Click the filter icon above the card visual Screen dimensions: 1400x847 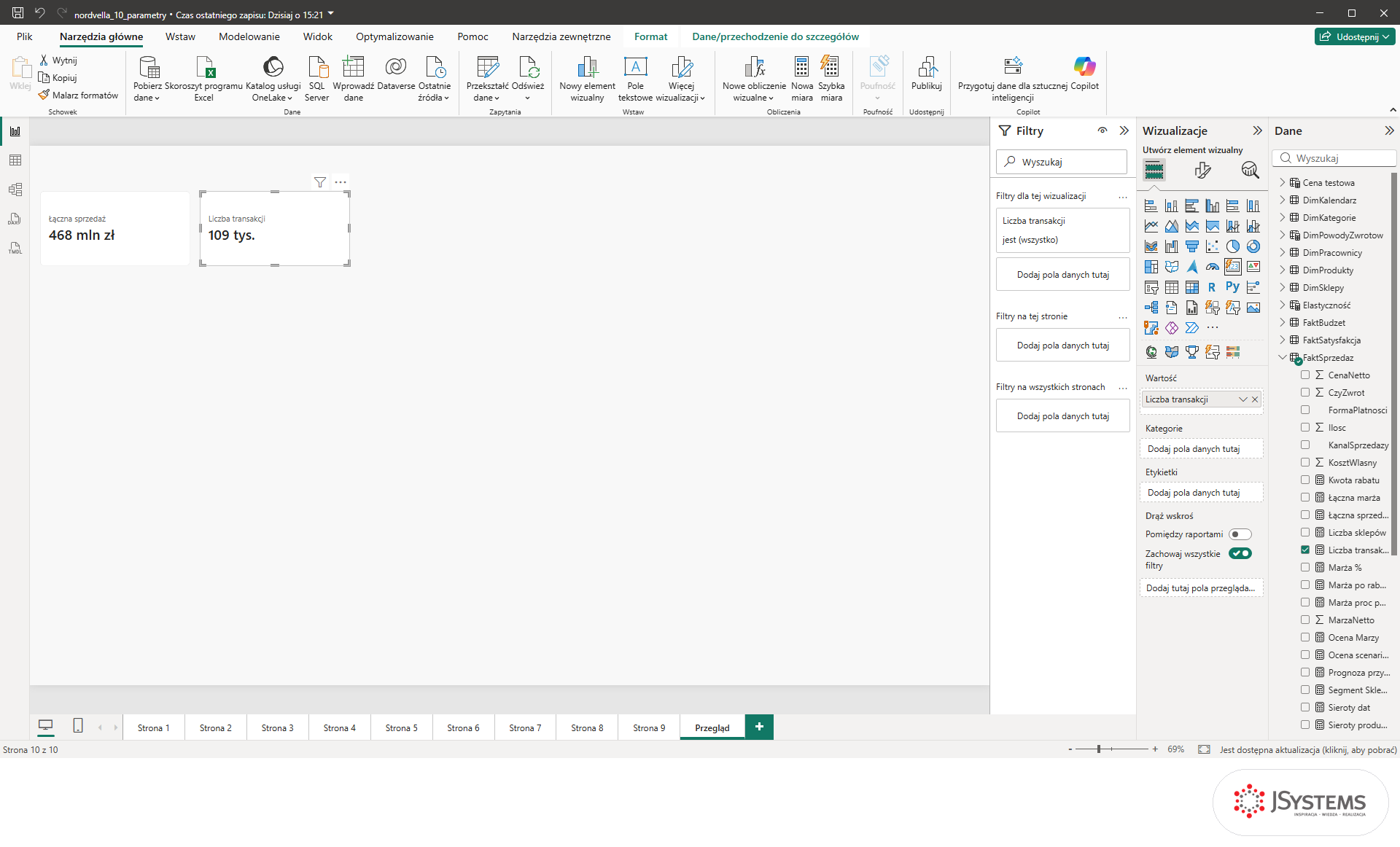(319, 182)
